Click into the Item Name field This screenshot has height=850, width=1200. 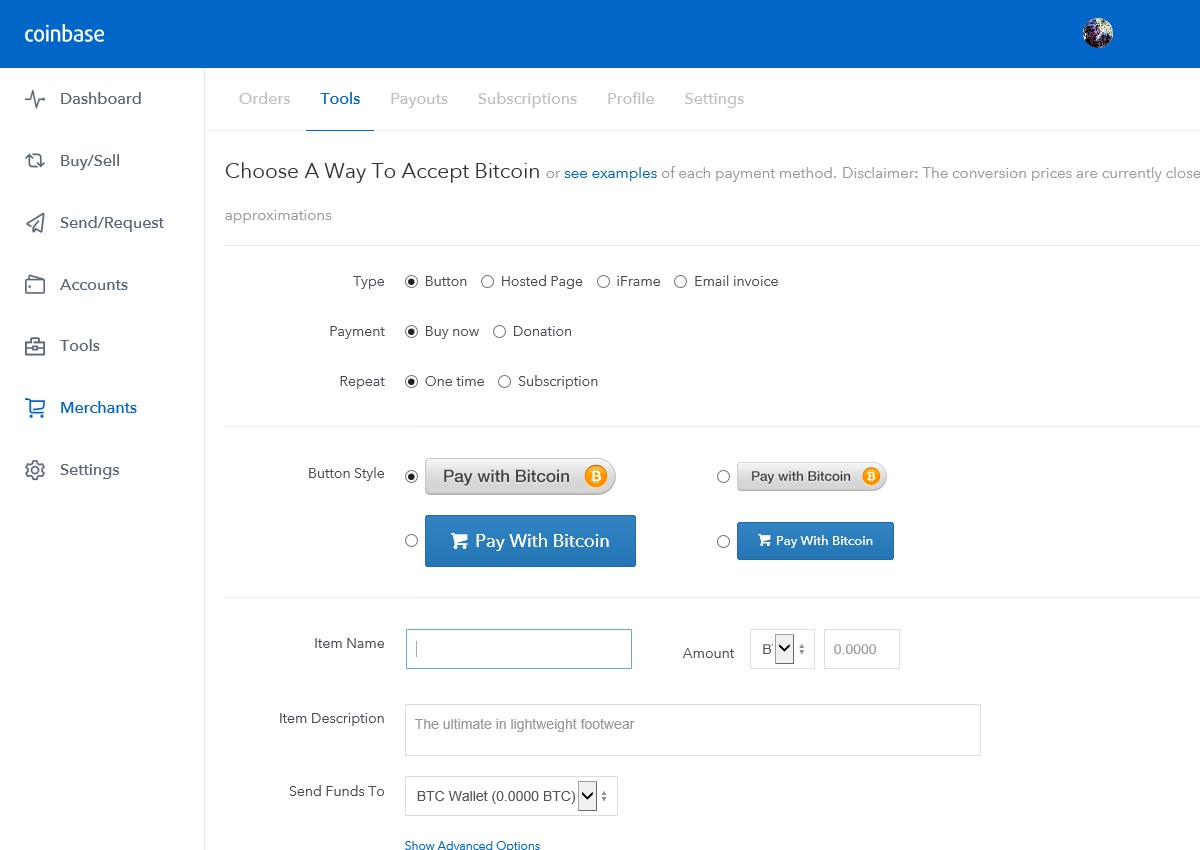[519, 649]
